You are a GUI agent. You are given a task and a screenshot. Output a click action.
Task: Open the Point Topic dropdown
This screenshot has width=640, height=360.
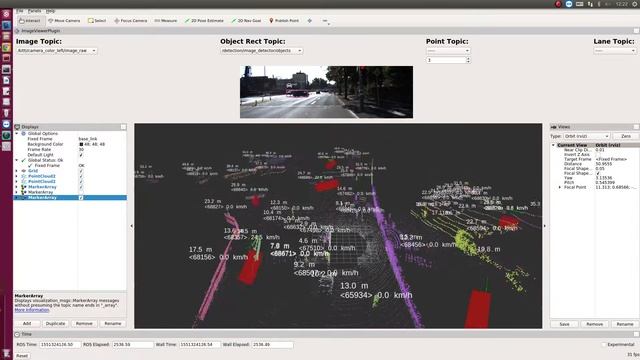[448, 51]
